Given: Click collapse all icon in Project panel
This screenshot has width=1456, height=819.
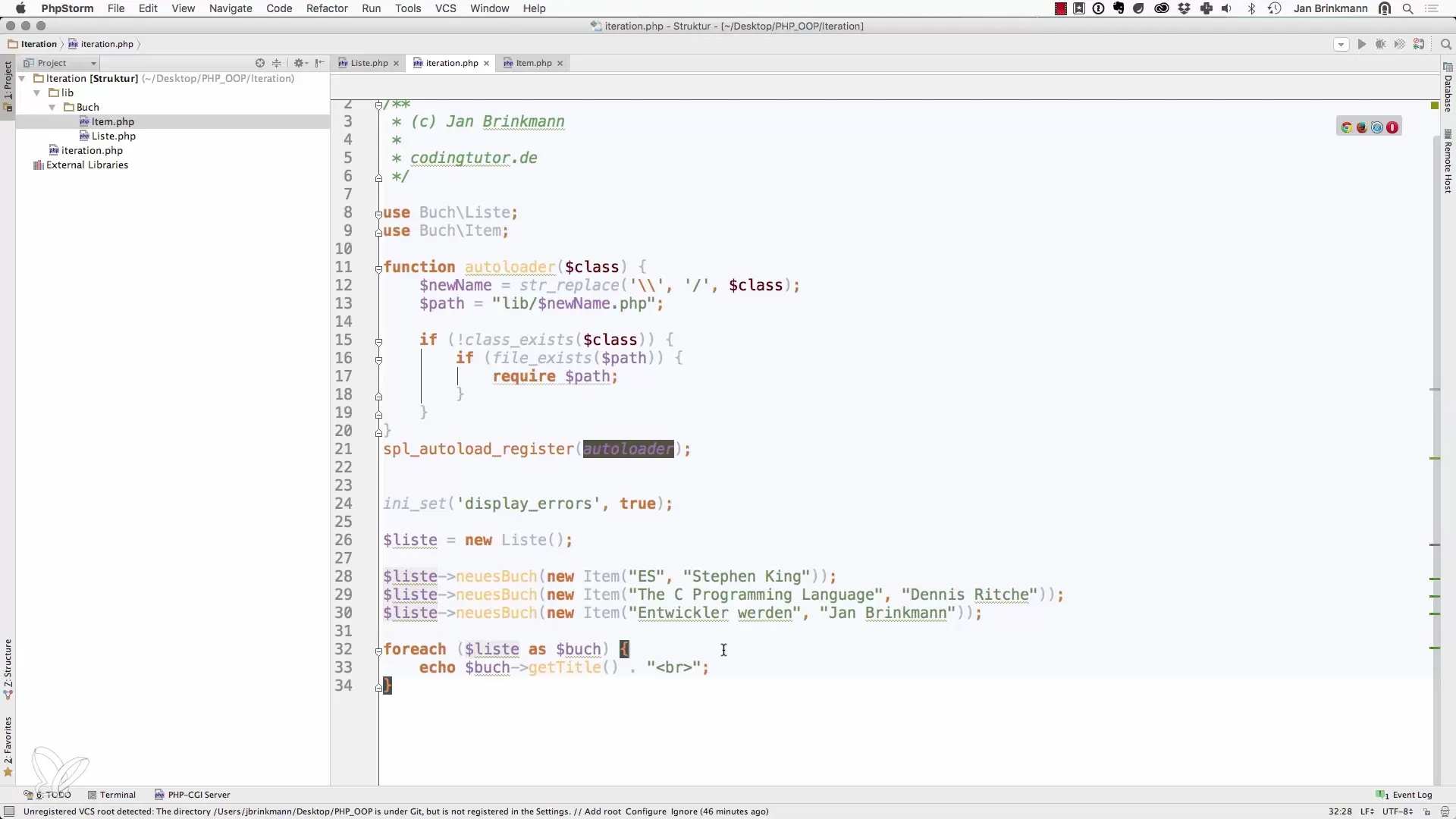Looking at the screenshot, I should (277, 63).
